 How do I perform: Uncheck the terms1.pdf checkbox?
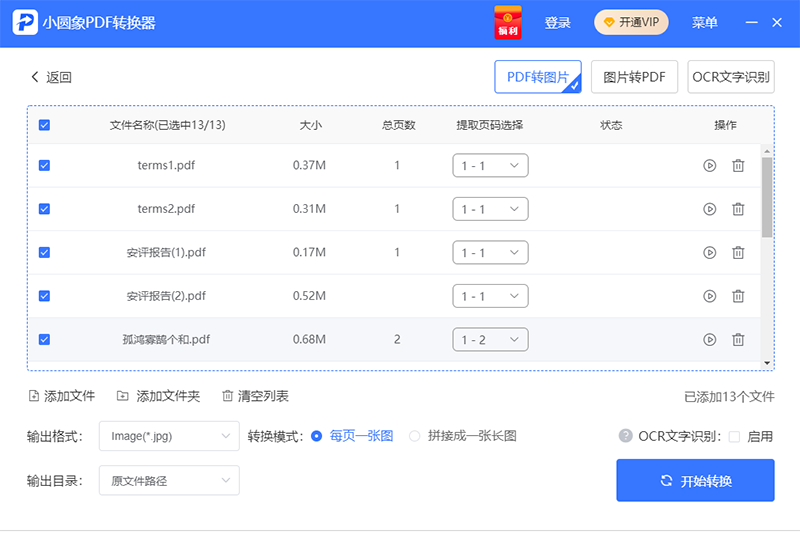click(x=44, y=166)
